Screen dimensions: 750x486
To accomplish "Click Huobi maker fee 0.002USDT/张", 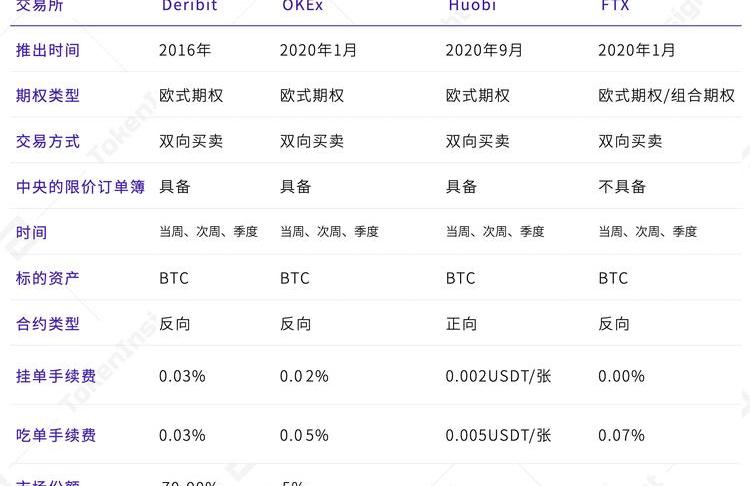I will coord(498,376).
